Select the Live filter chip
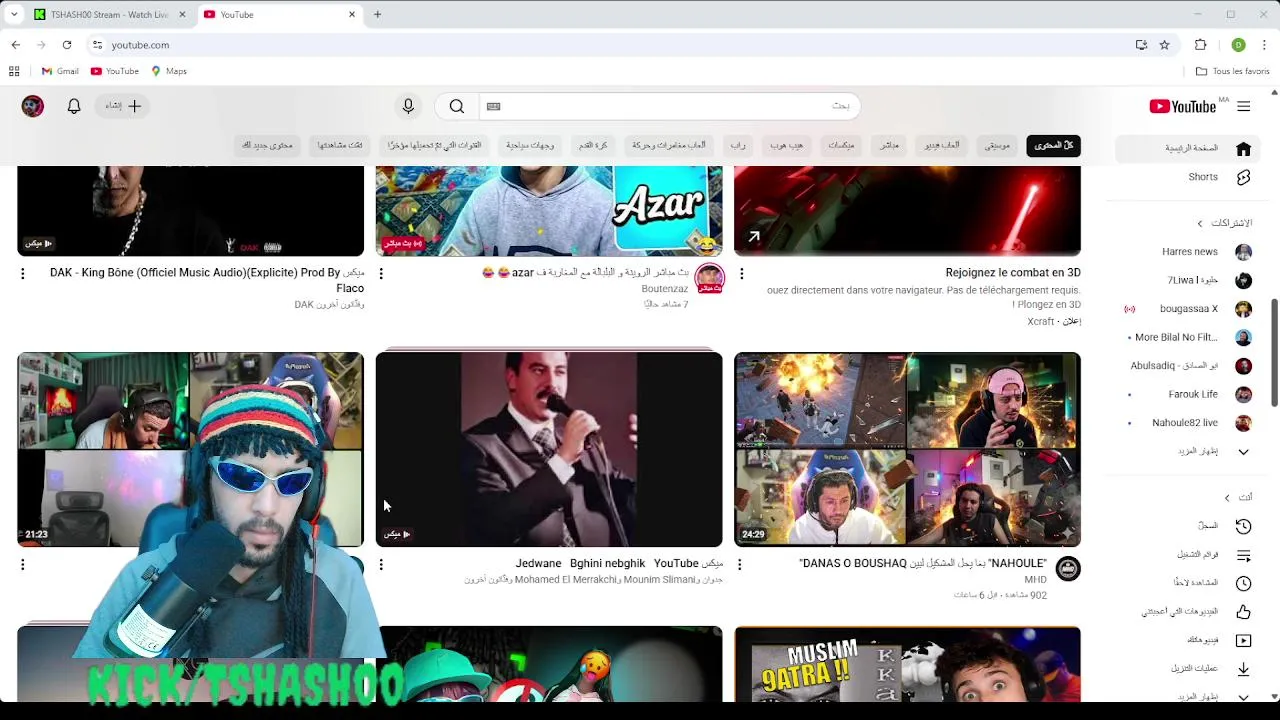The image size is (1280, 720). 889,145
